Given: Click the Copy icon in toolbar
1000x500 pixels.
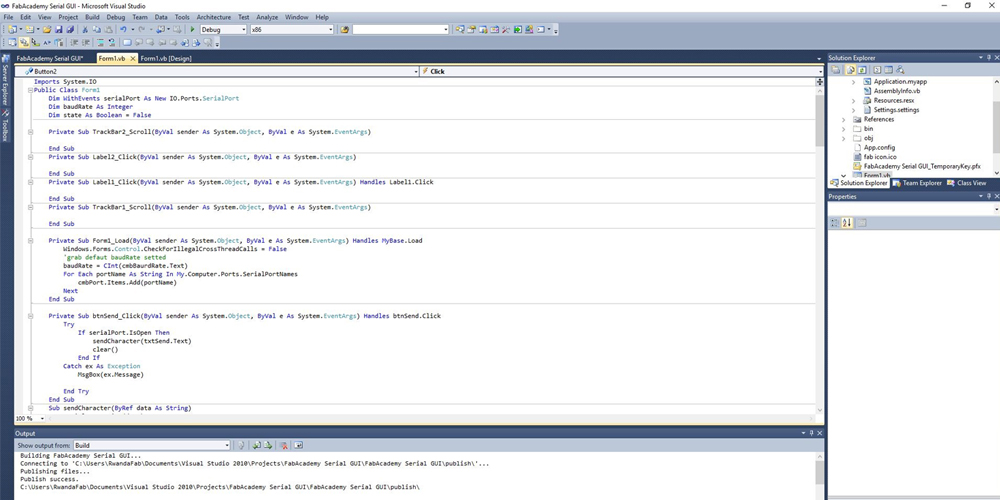Looking at the screenshot, I should click(96, 29).
